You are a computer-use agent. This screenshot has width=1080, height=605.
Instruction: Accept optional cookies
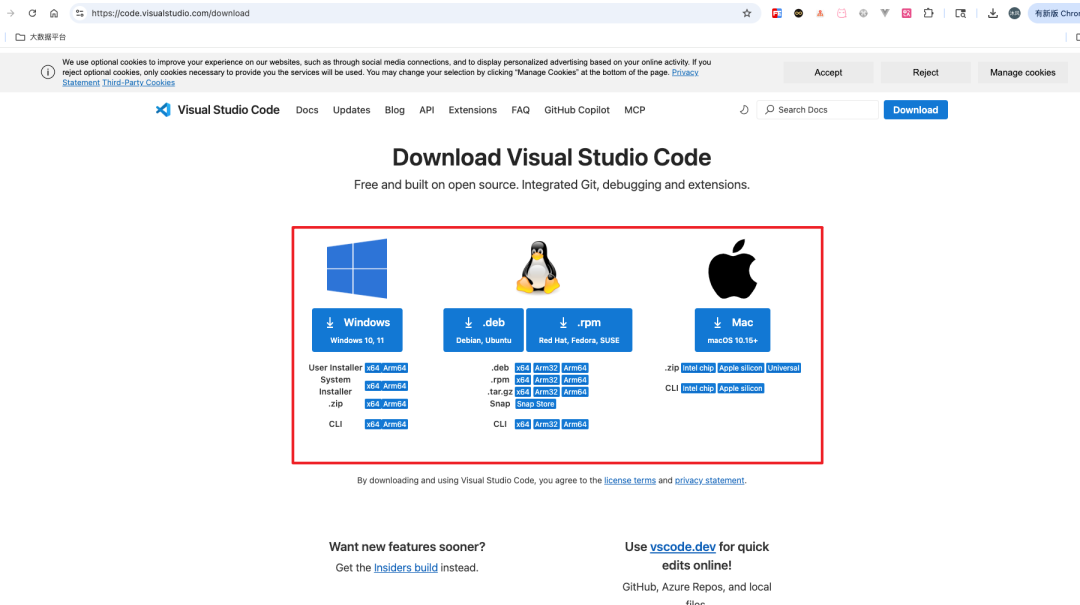[828, 72]
